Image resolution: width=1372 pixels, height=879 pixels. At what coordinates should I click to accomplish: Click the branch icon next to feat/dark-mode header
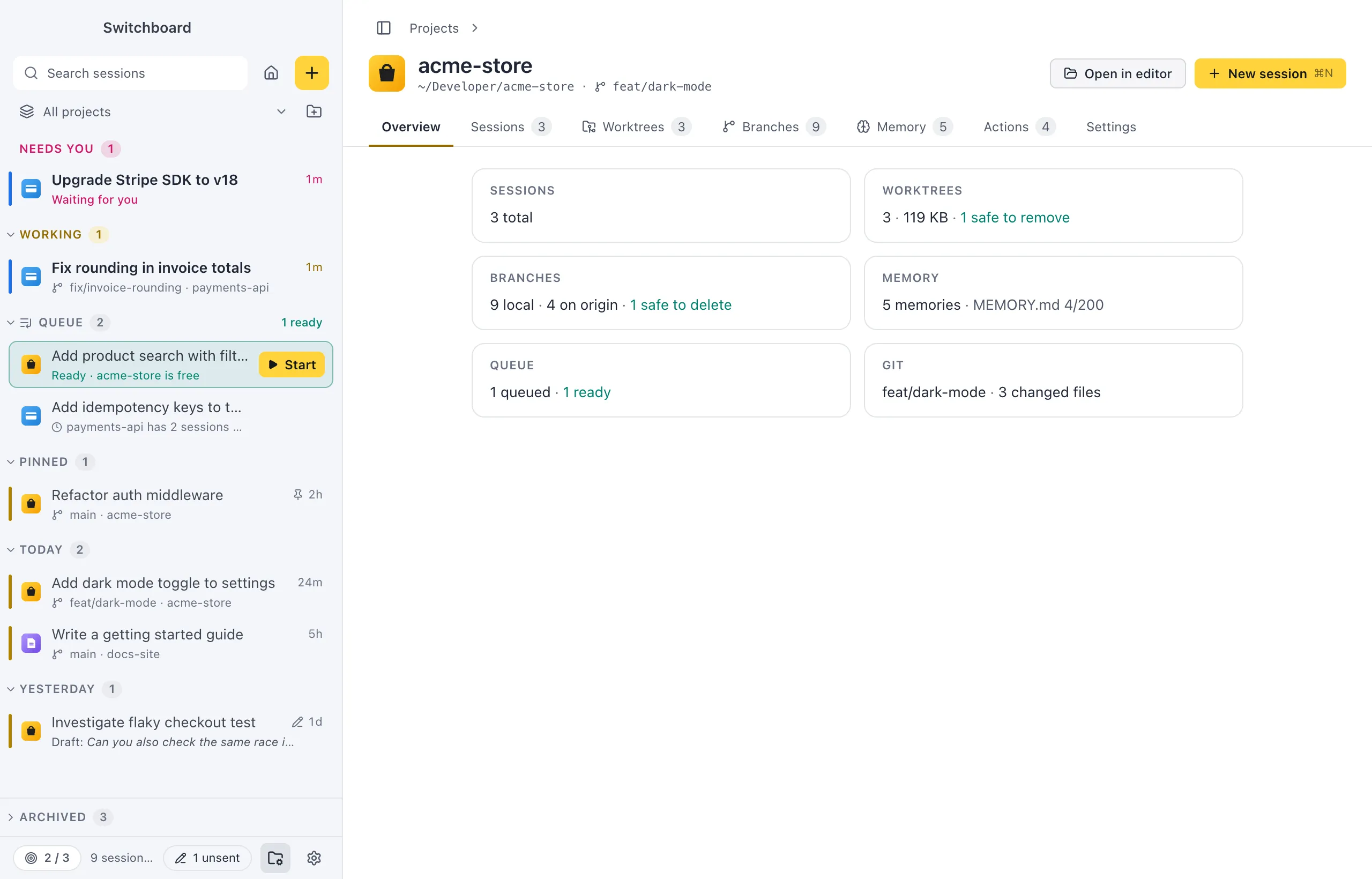point(600,87)
